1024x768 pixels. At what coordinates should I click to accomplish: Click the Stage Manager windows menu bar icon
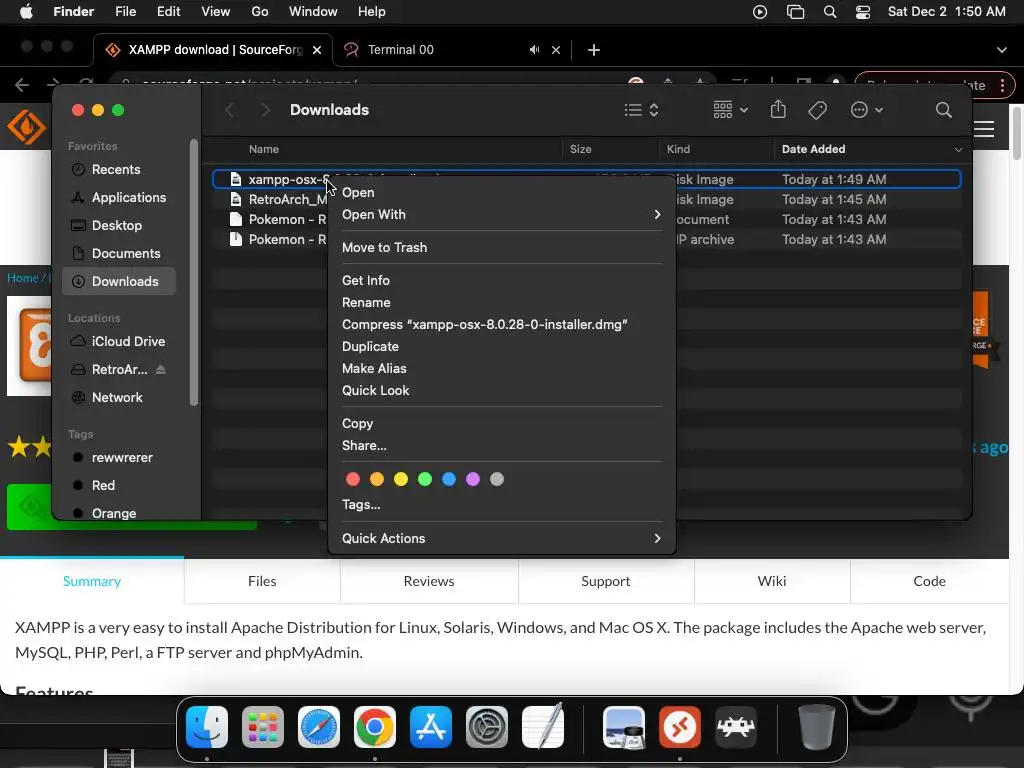(795, 12)
